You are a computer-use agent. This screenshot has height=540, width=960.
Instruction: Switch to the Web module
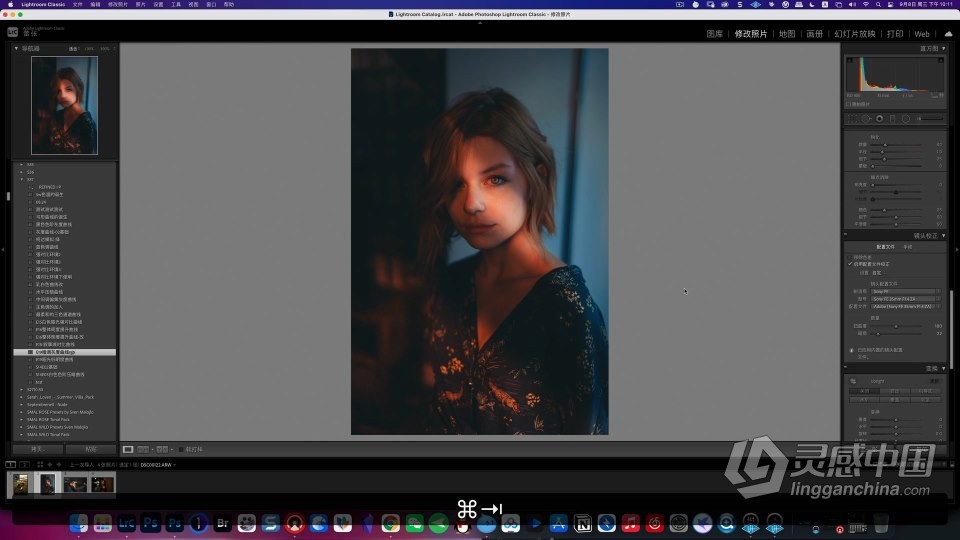pos(922,34)
